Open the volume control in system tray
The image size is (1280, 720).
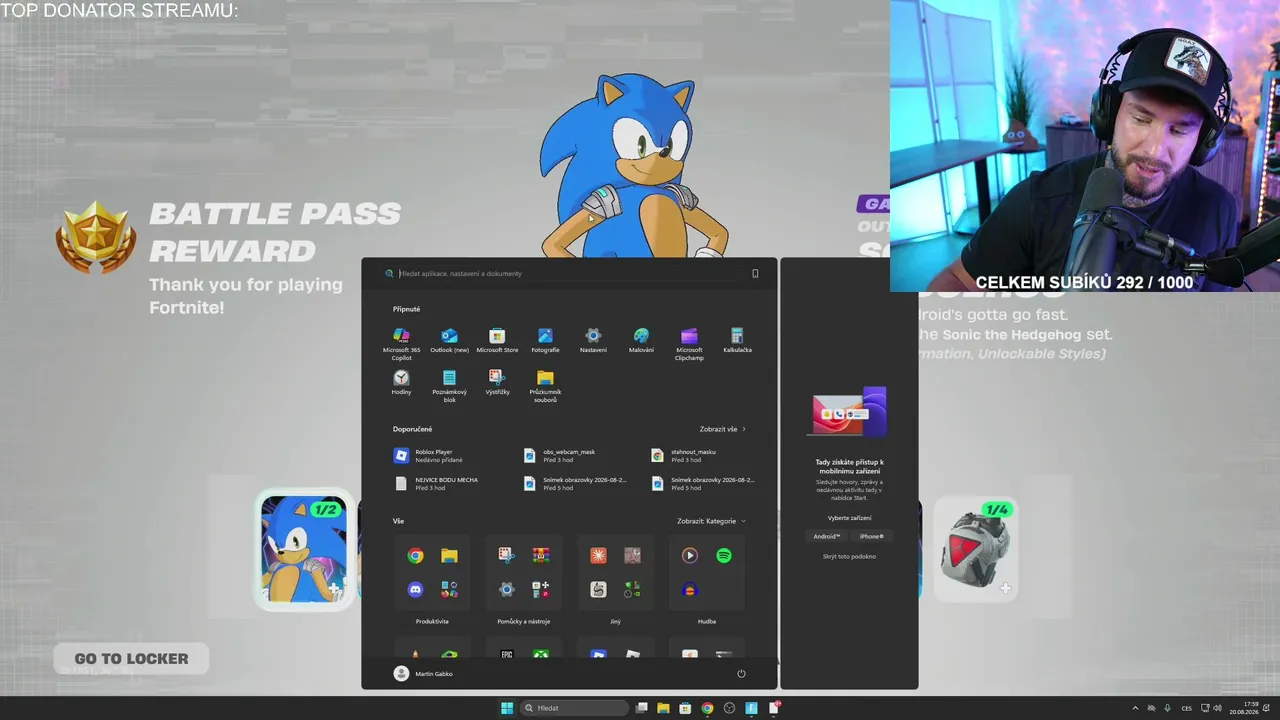click(1217, 708)
